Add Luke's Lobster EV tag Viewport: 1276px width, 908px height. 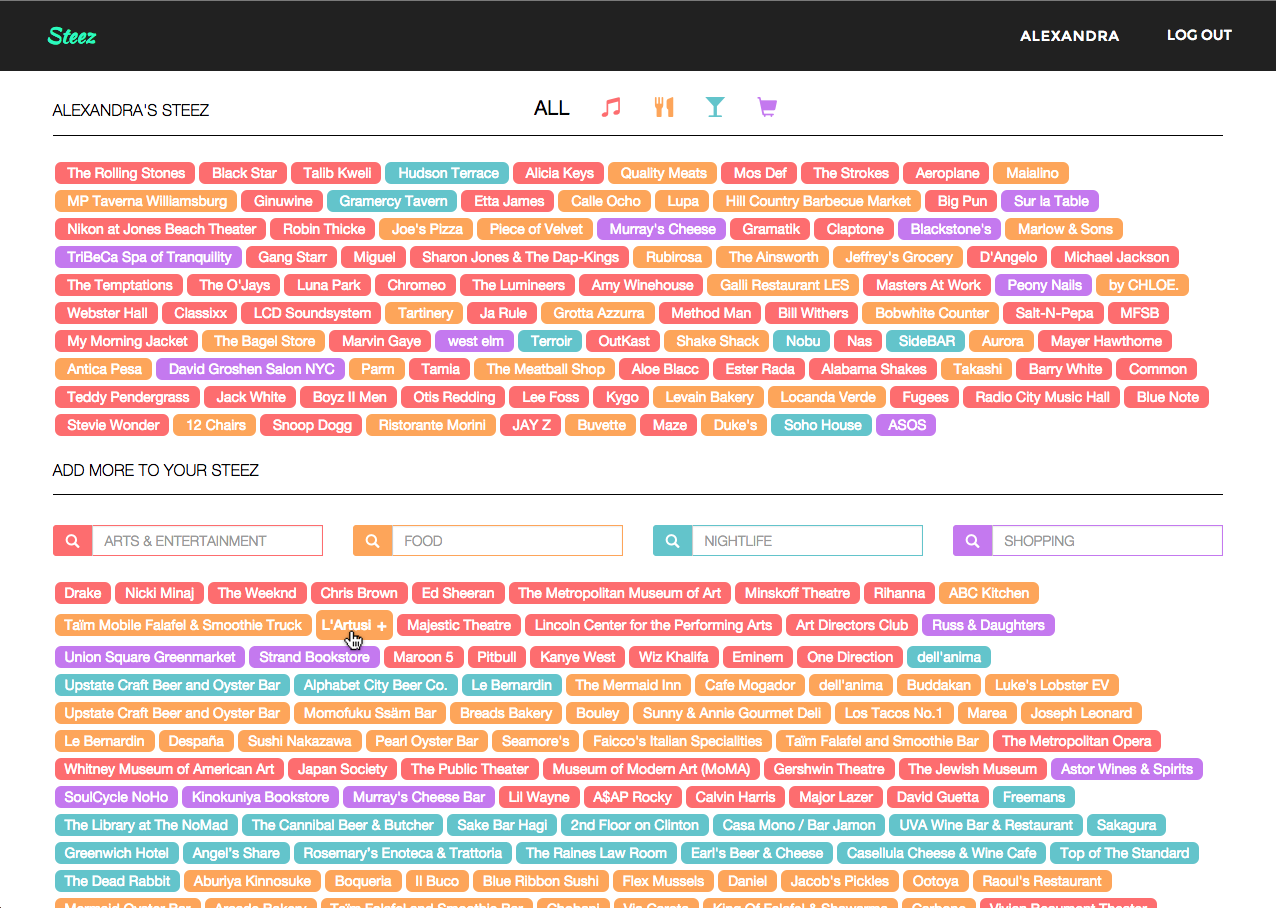tap(1051, 685)
